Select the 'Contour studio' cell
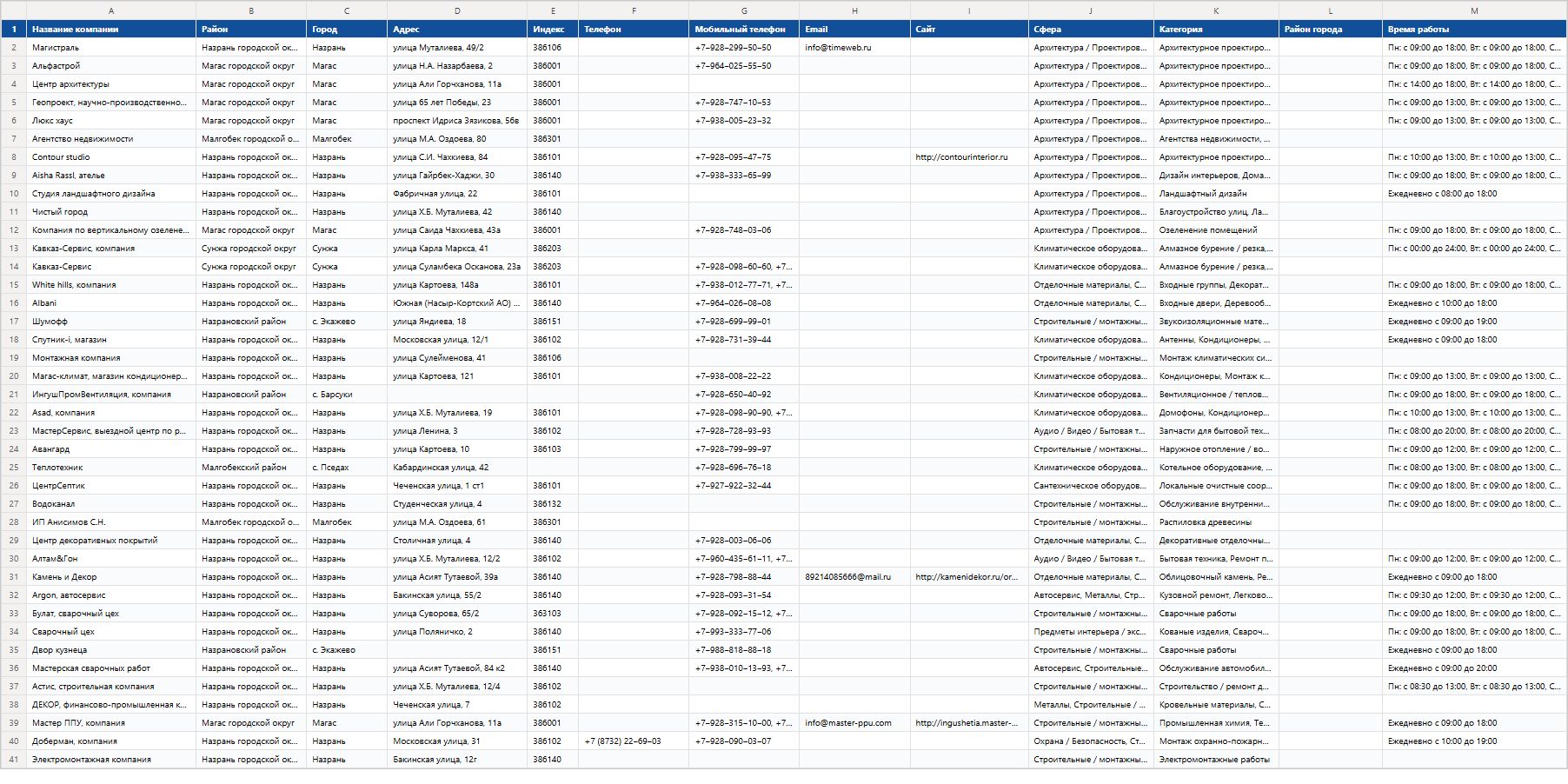 (111, 156)
